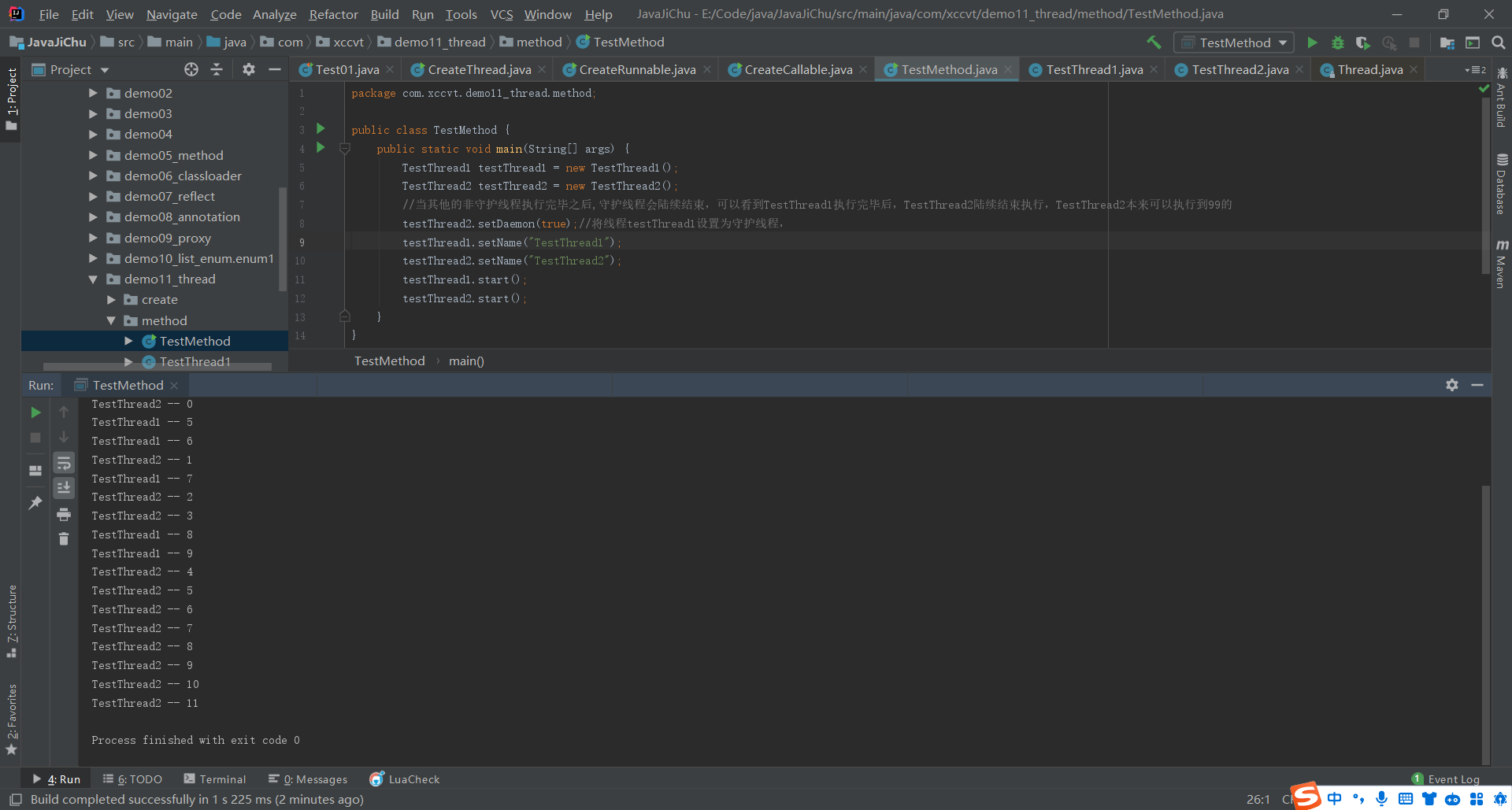Image resolution: width=1512 pixels, height=810 pixels.
Task: Rerun TestMethod in Run panel
Action: coord(35,412)
